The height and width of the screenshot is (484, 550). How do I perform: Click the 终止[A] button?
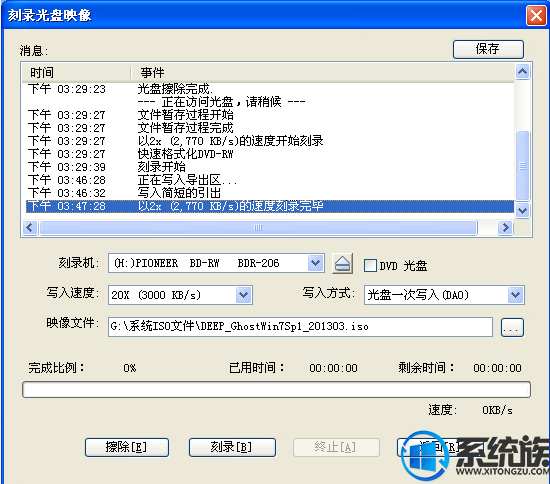pos(336,447)
